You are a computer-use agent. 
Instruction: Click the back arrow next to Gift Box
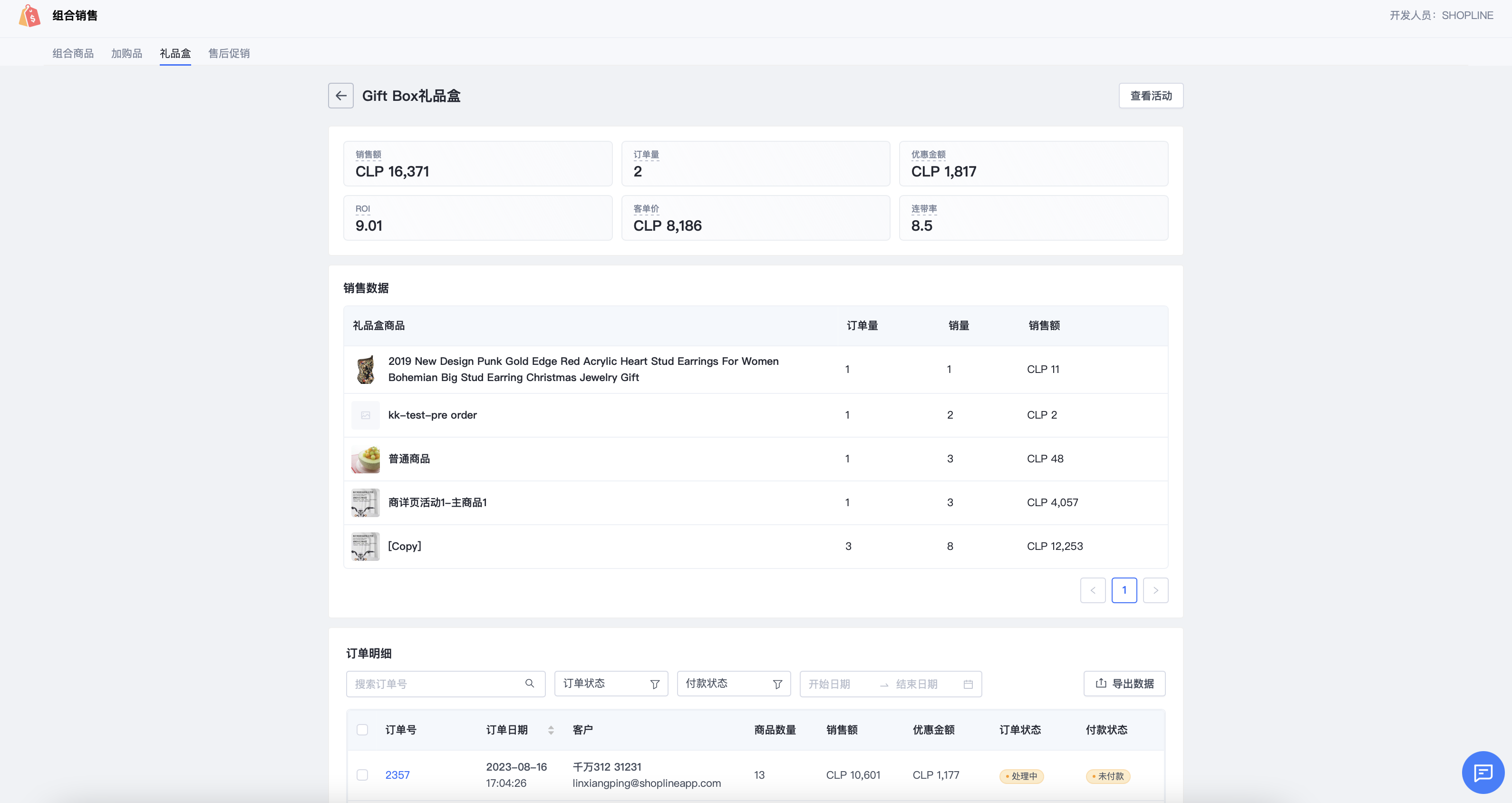pyautogui.click(x=340, y=96)
